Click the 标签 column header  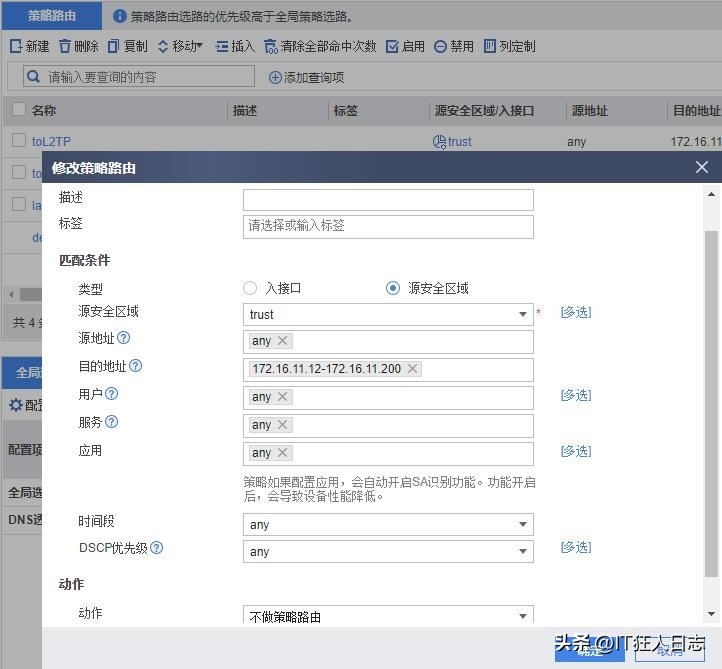click(345, 111)
